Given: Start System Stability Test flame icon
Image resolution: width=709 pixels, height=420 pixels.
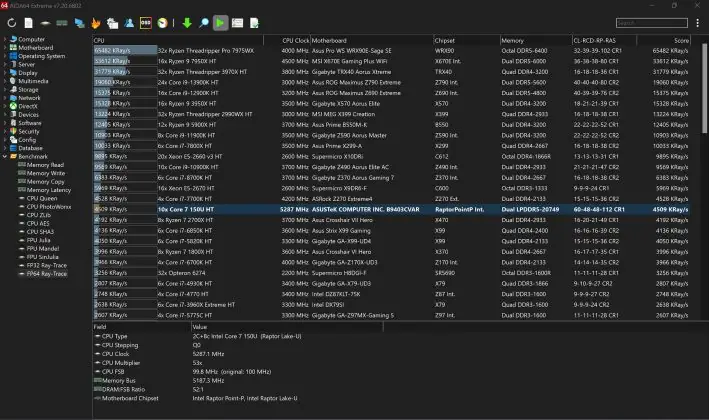Looking at the screenshot, I should pyautogui.click(x=96, y=23).
